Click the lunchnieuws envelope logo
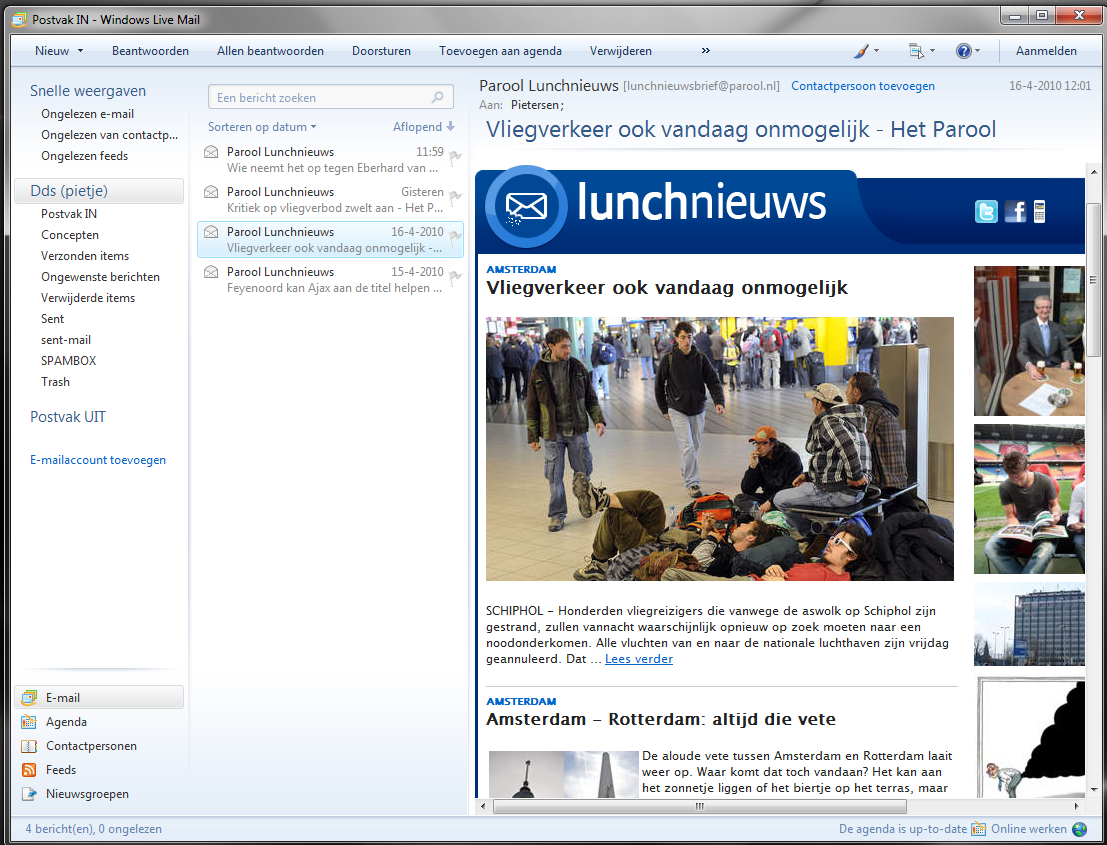The width and height of the screenshot is (1107, 845). tap(526, 207)
